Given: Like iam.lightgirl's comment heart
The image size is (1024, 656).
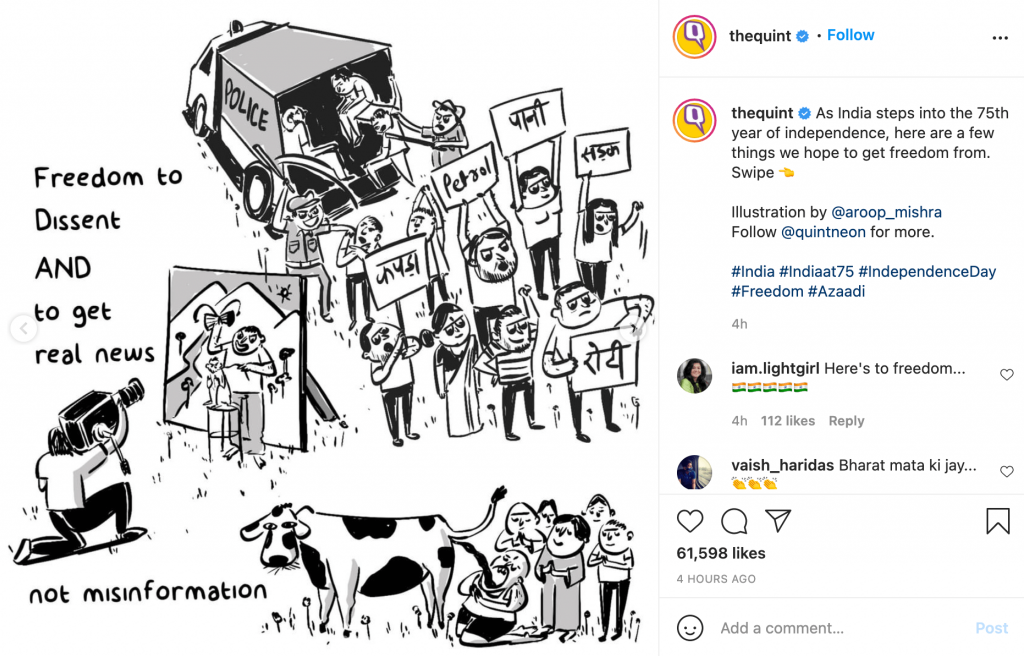Looking at the screenshot, I should (1006, 374).
